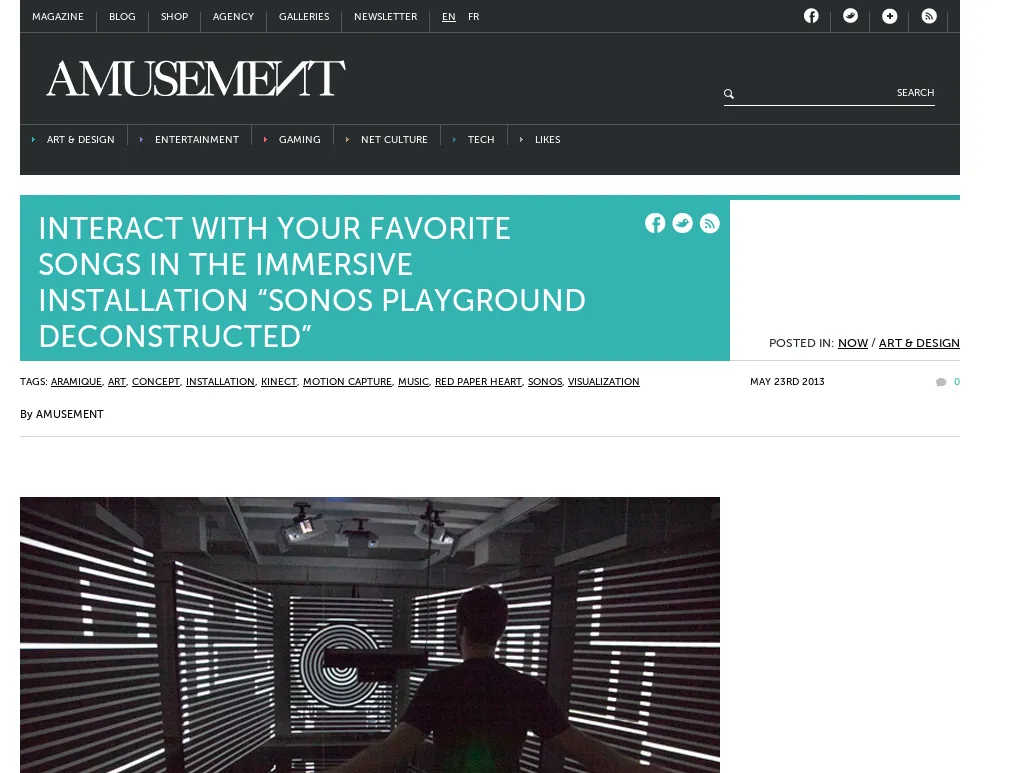Click the magnifier icon in search box
Viewport: 1030px width, 773px height.
tap(728, 94)
